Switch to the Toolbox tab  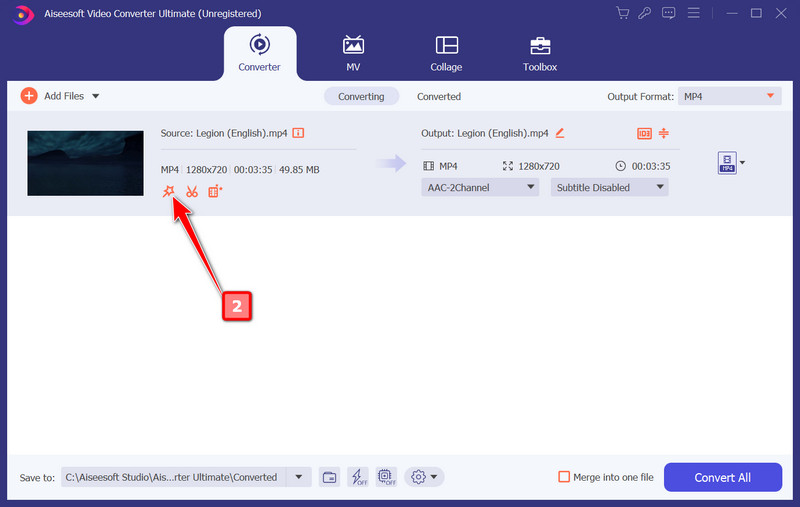[539, 54]
